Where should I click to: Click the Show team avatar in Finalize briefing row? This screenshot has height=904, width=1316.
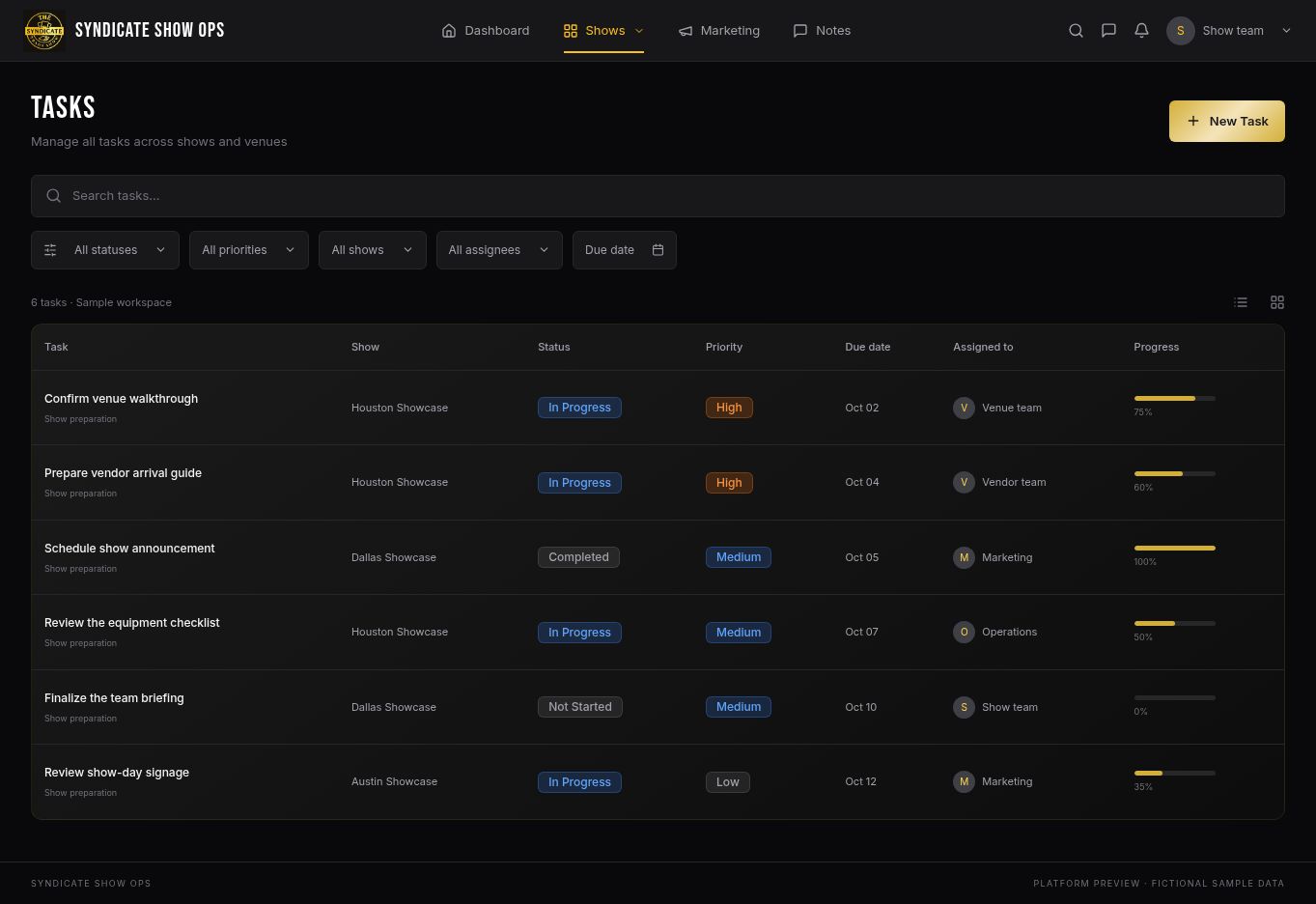tap(964, 707)
